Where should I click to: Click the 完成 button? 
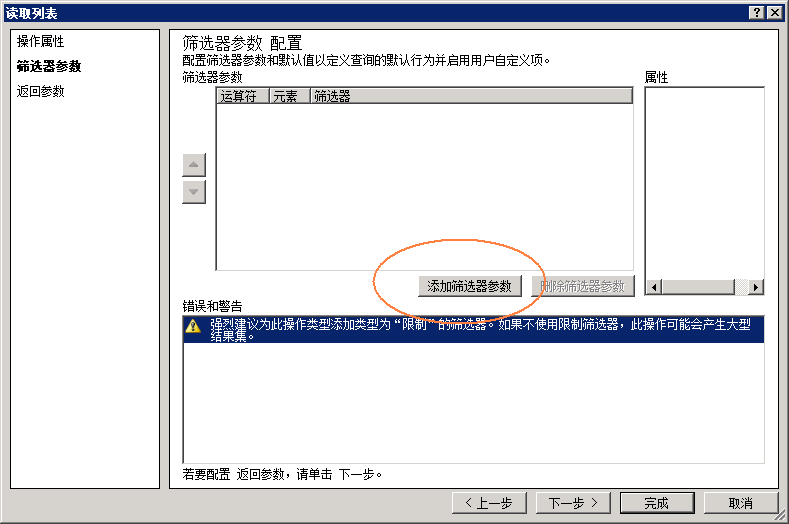(x=657, y=503)
